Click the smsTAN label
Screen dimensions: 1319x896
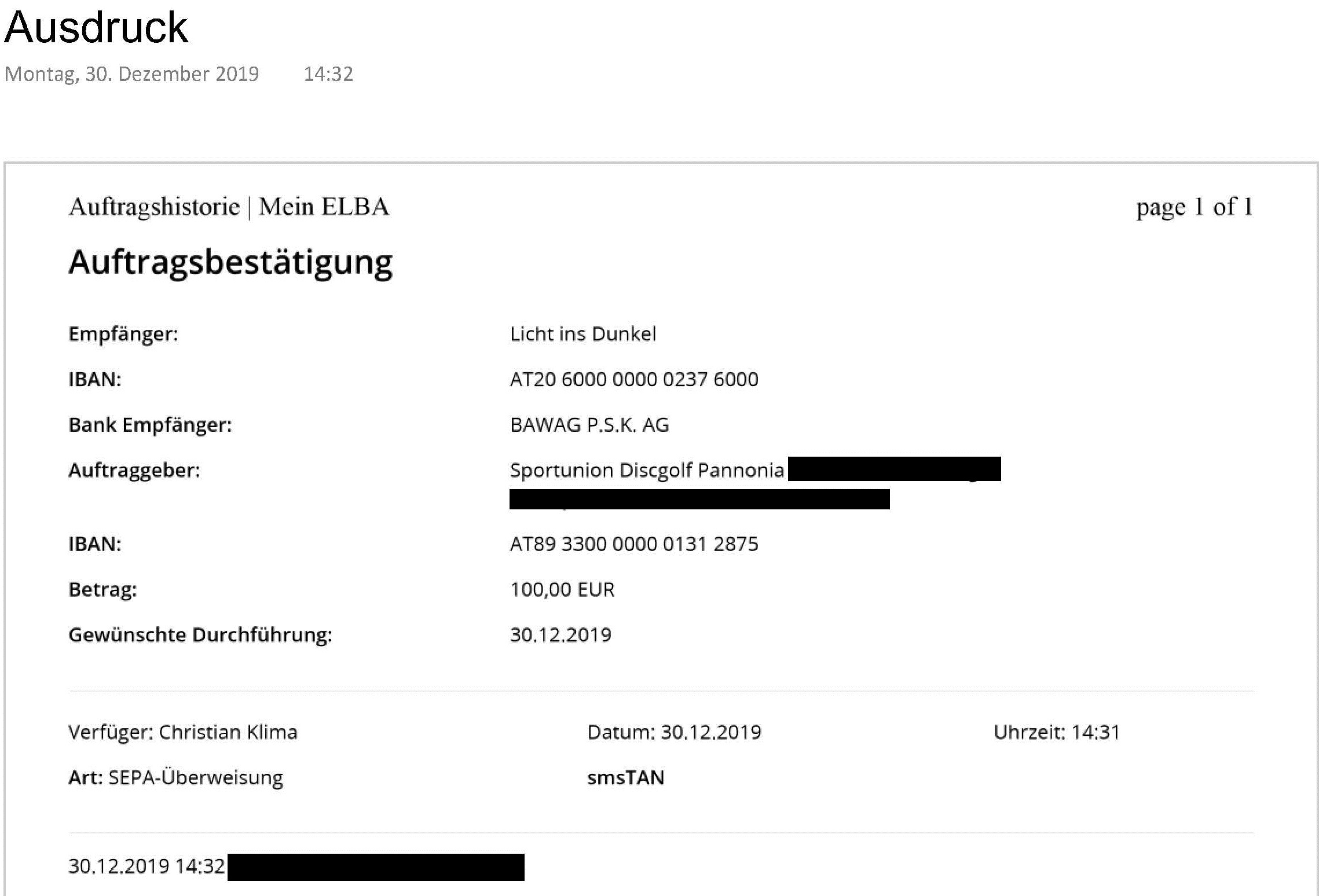coord(626,778)
